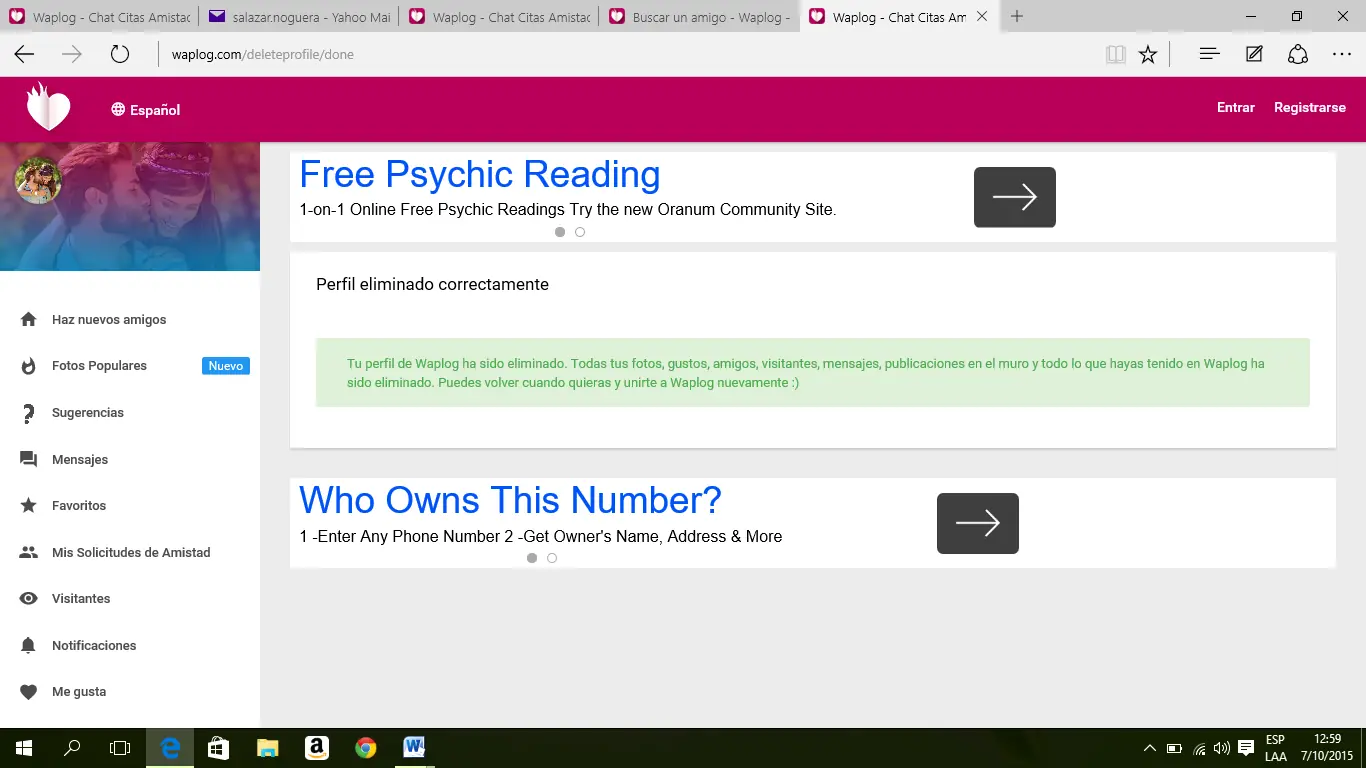Click the Make a Web Note pen icon
The width and height of the screenshot is (1366, 768).
[1254, 55]
